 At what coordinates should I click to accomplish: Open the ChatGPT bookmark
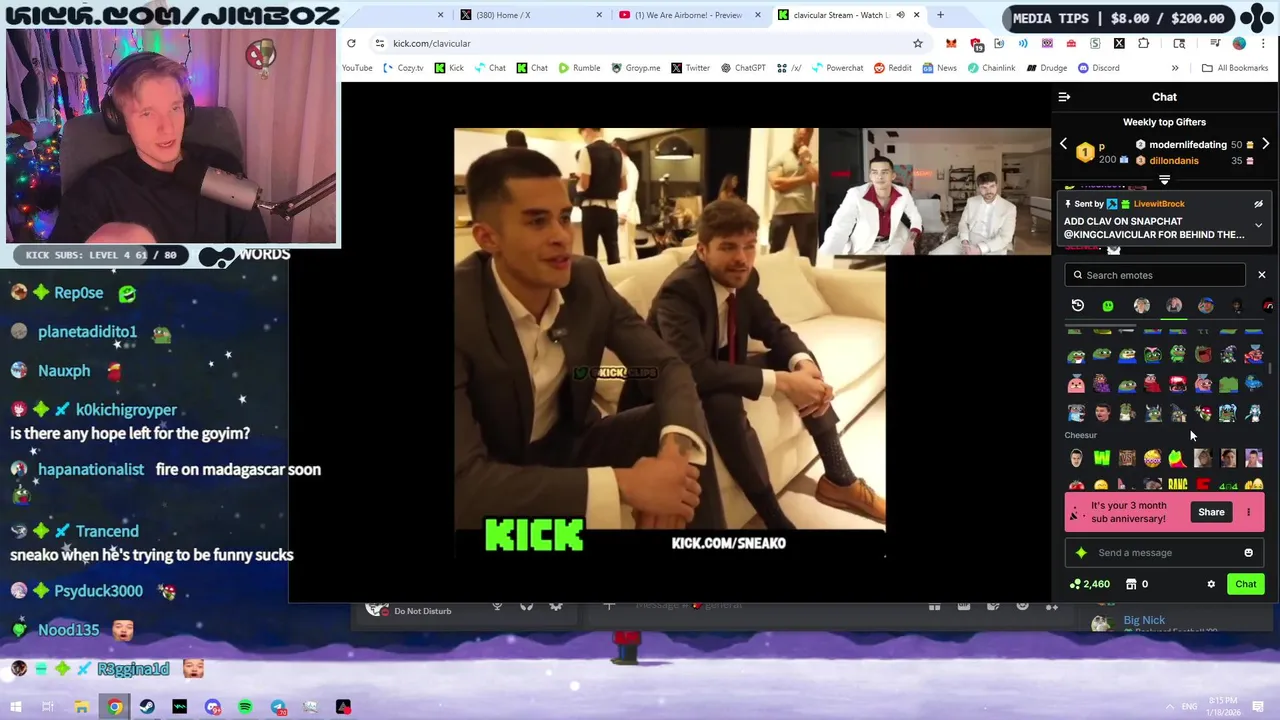pos(743,68)
